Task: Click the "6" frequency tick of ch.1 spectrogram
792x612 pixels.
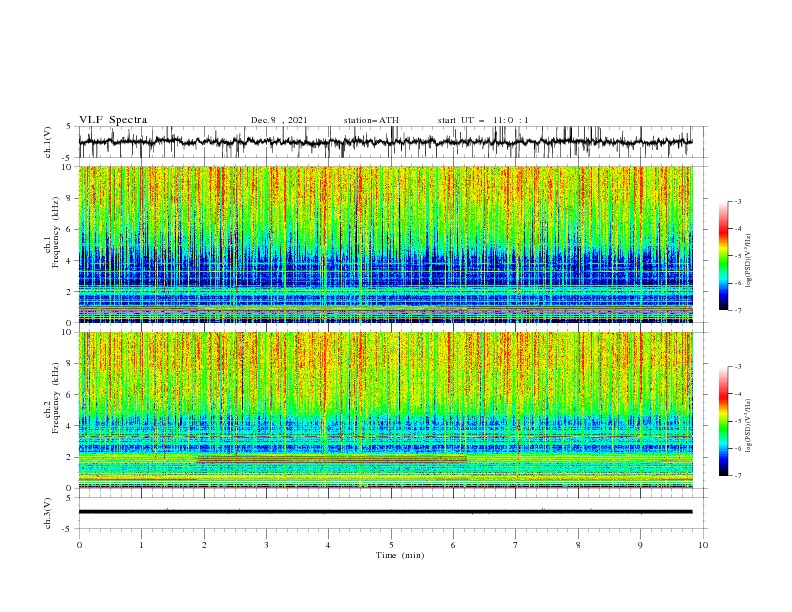Action: [x=70, y=229]
